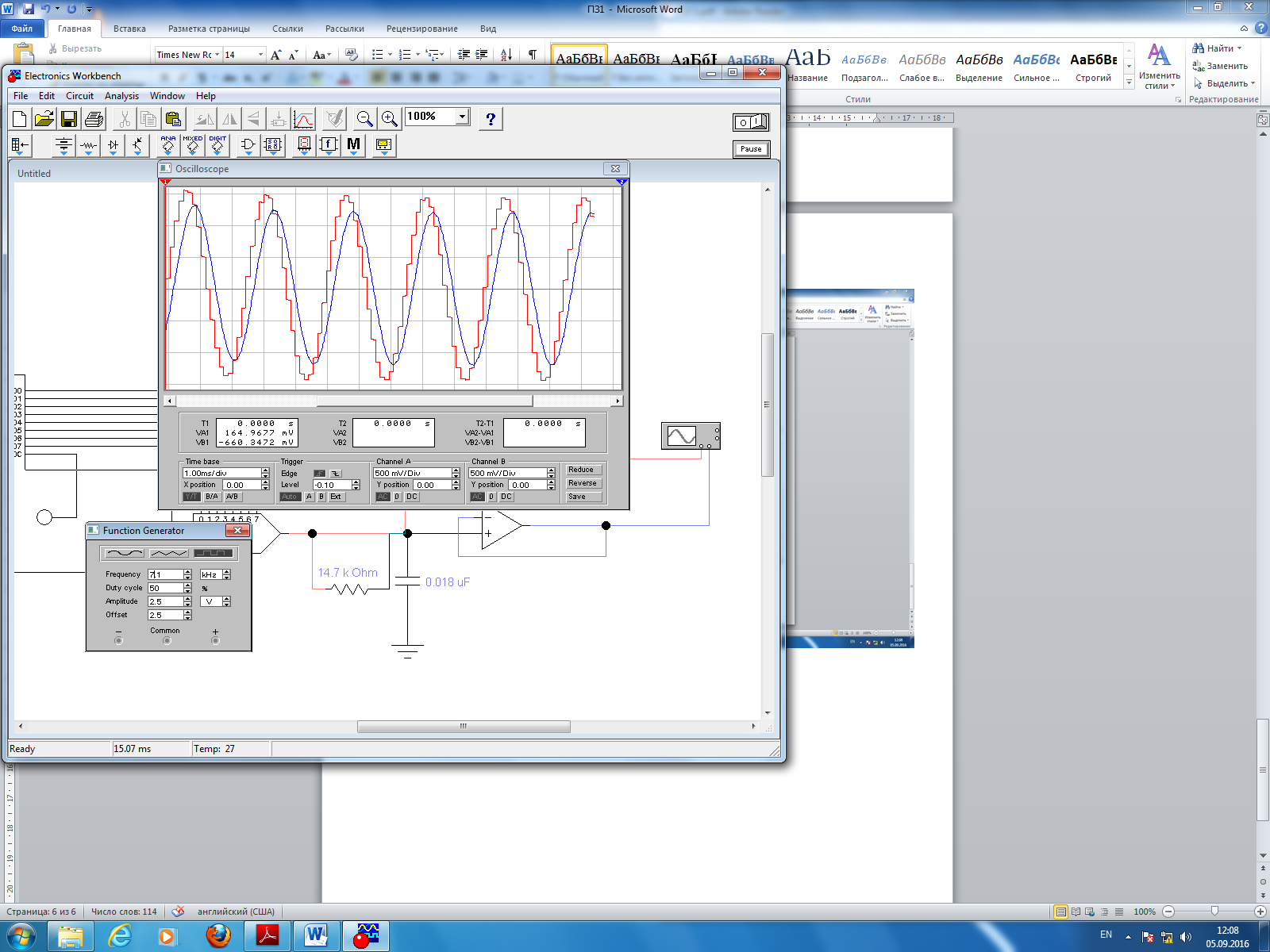Open the Digital ICs parts bin
This screenshot has height=952, width=1270.
tap(217, 145)
